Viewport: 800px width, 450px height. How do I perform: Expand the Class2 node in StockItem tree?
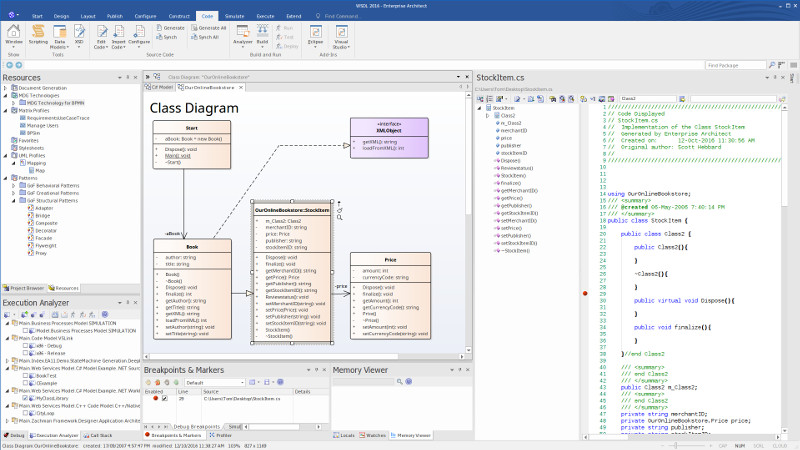point(487,116)
